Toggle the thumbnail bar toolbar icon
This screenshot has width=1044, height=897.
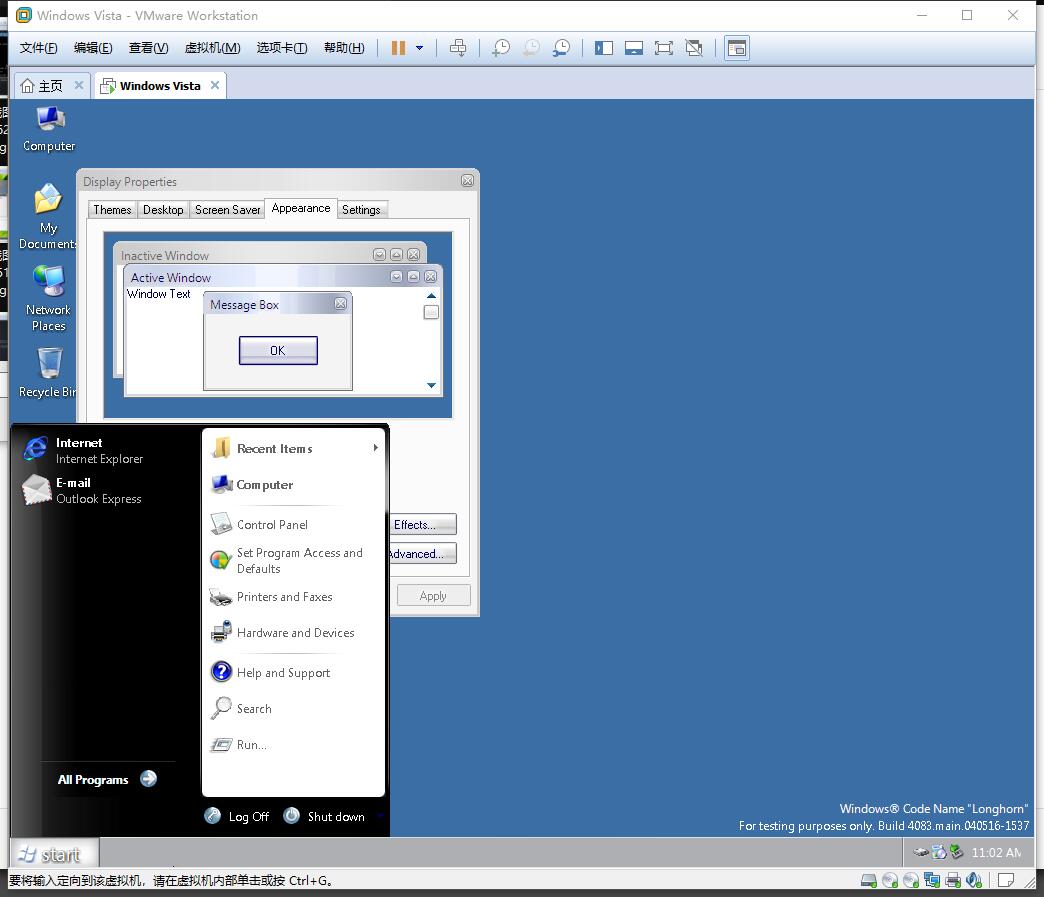[x=634, y=48]
